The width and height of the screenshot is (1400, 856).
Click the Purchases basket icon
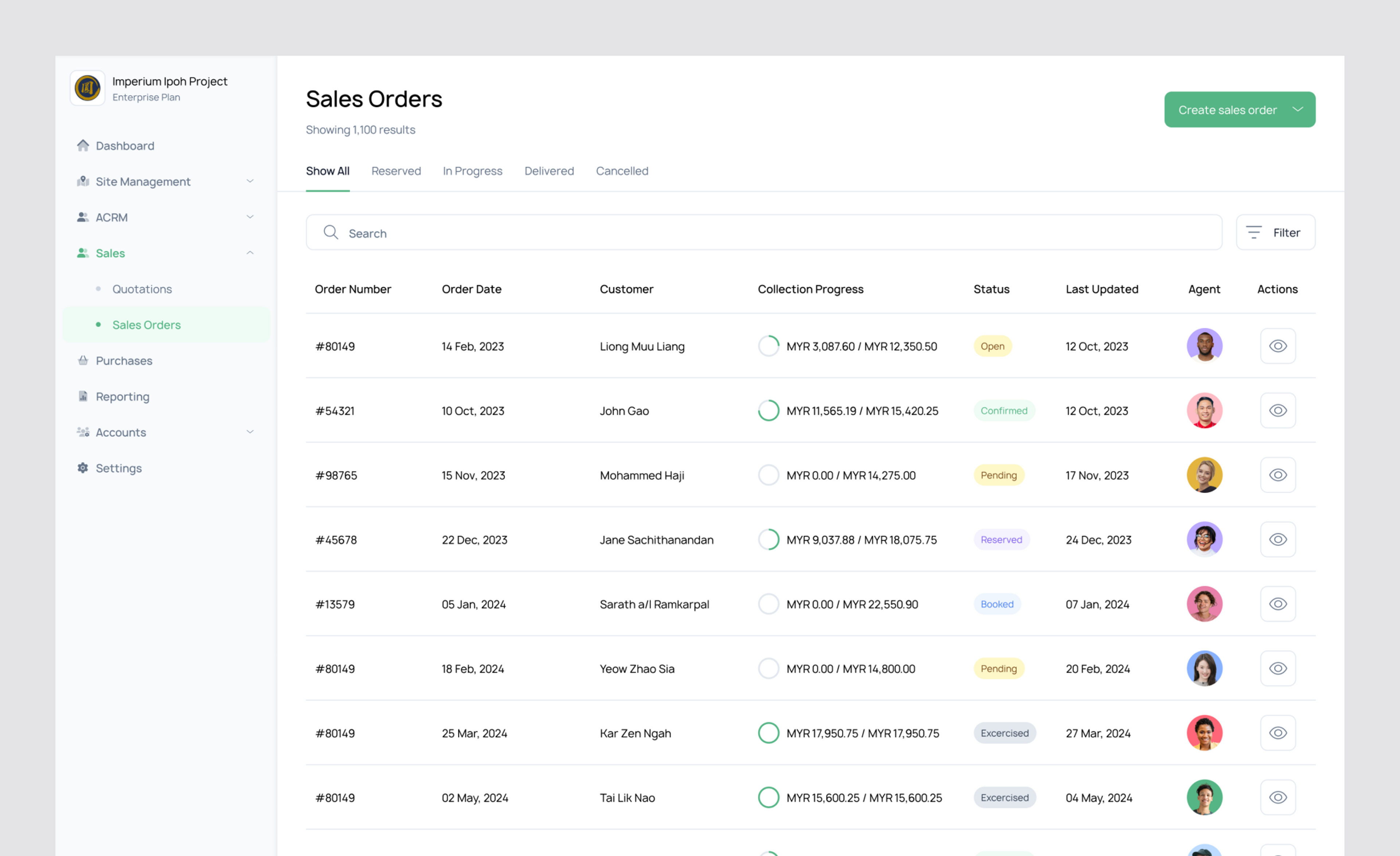point(83,360)
